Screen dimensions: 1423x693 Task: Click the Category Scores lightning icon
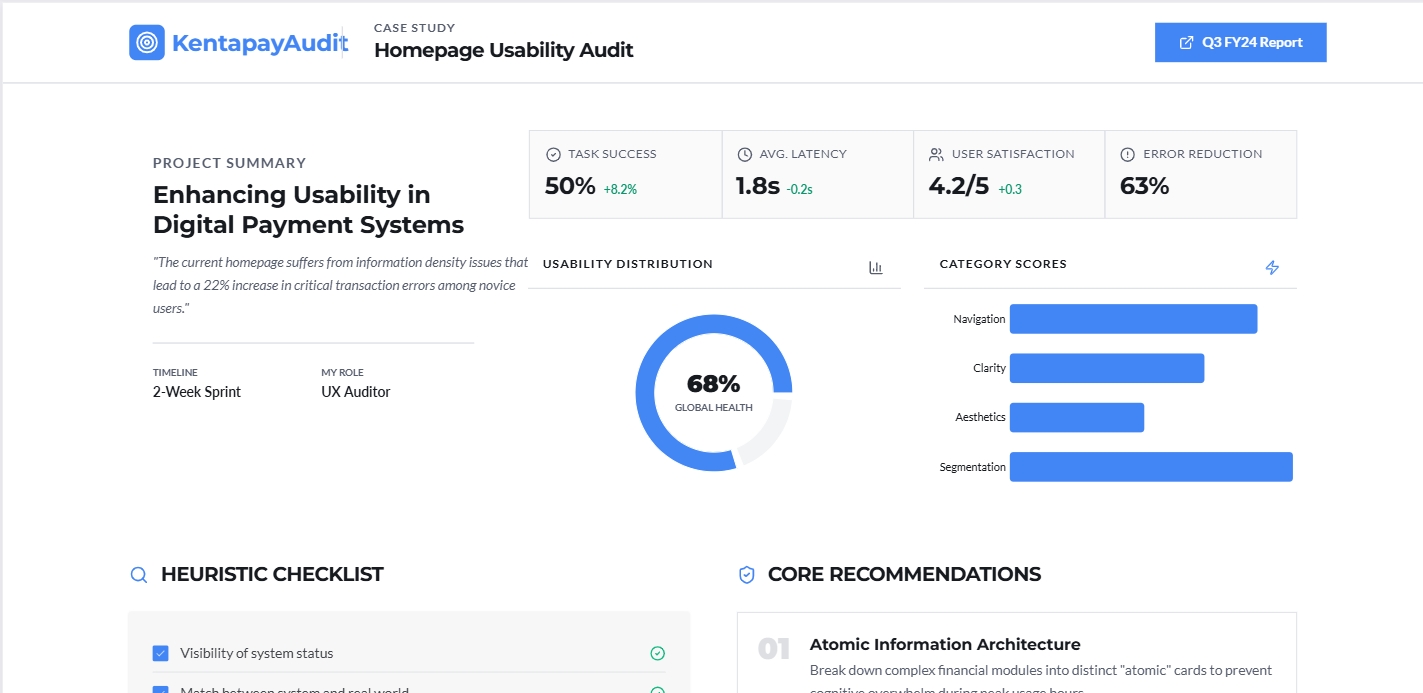click(1272, 268)
